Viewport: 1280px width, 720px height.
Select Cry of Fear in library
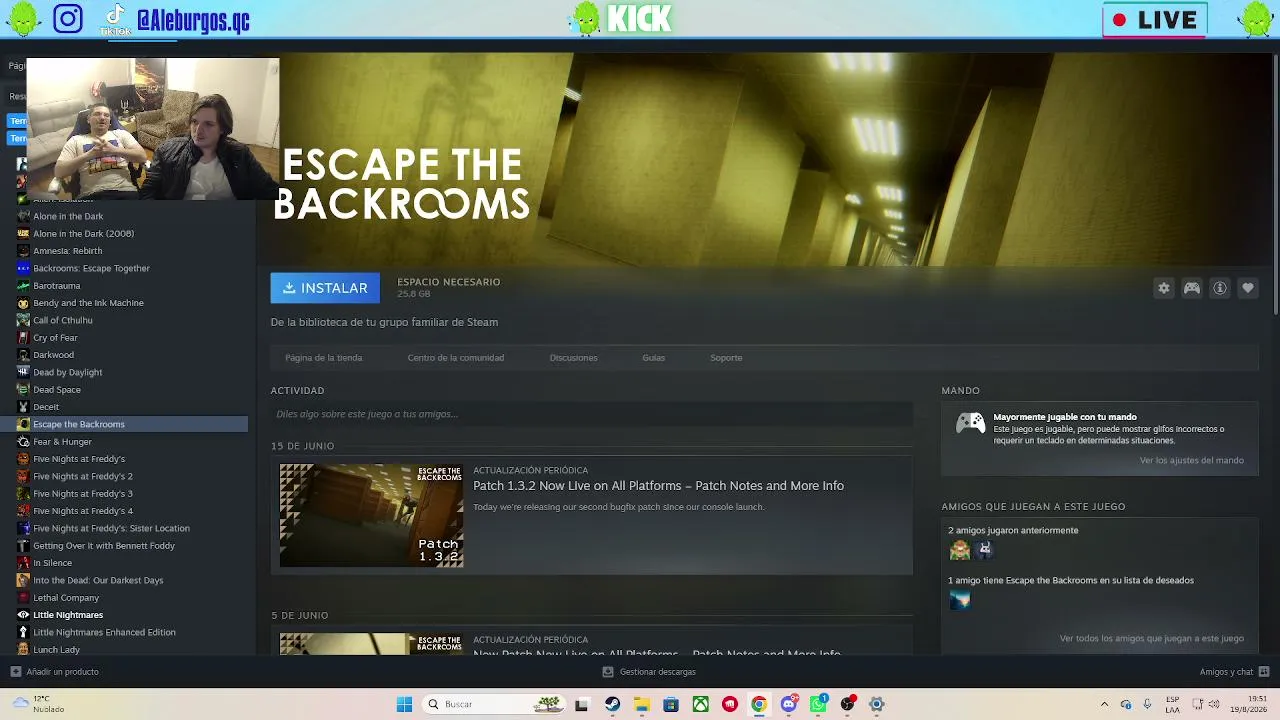55,338
